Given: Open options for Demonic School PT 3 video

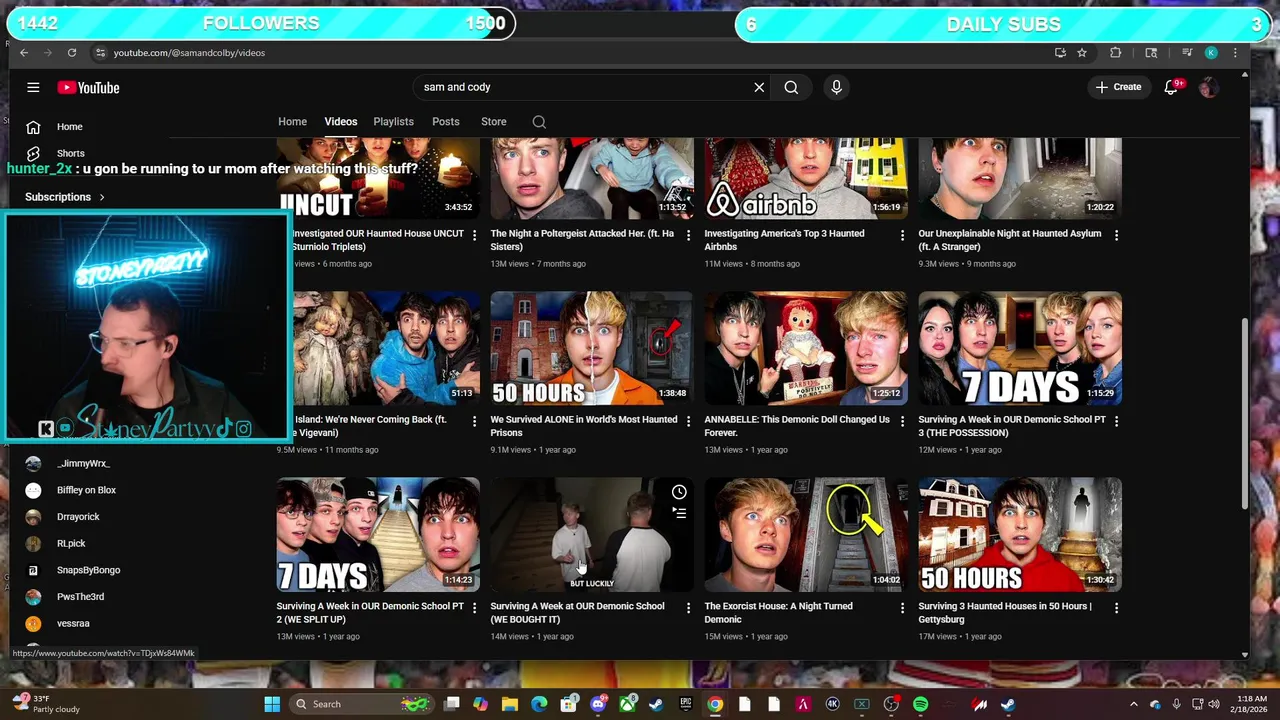Looking at the screenshot, I should tap(1116, 421).
